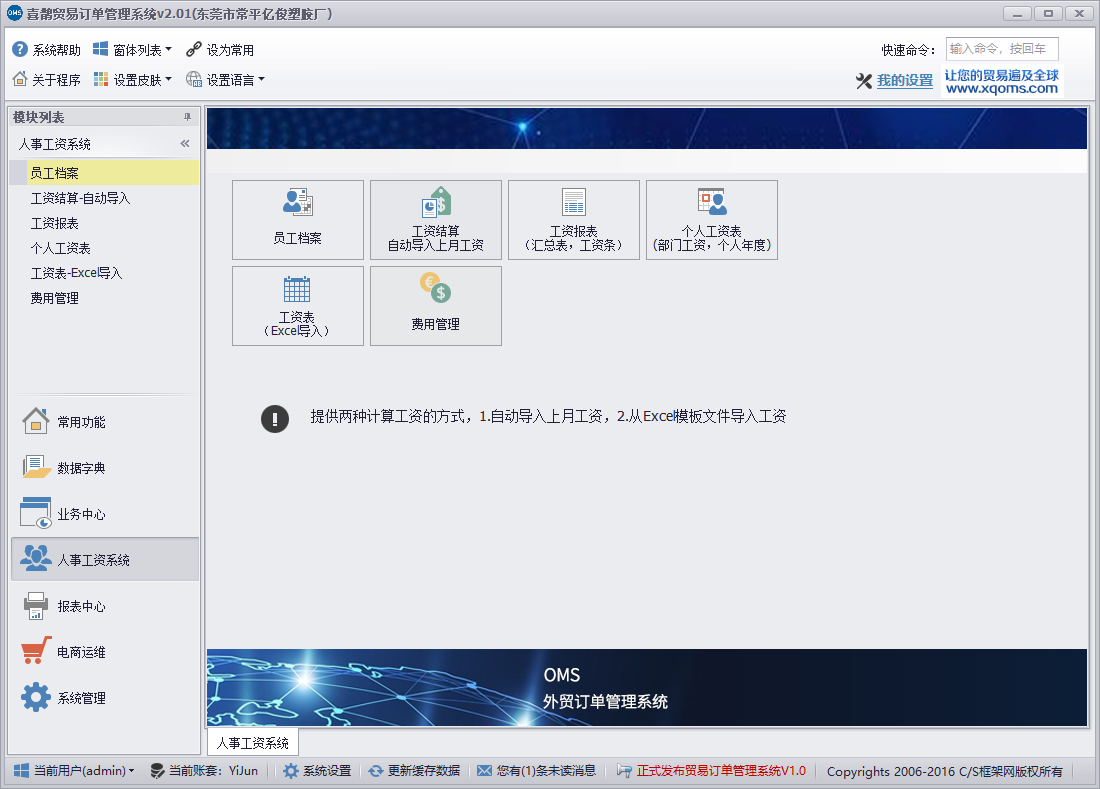Click the wrench icon beside 我的设置
Viewport: 1100px width, 789px height.
coord(864,81)
